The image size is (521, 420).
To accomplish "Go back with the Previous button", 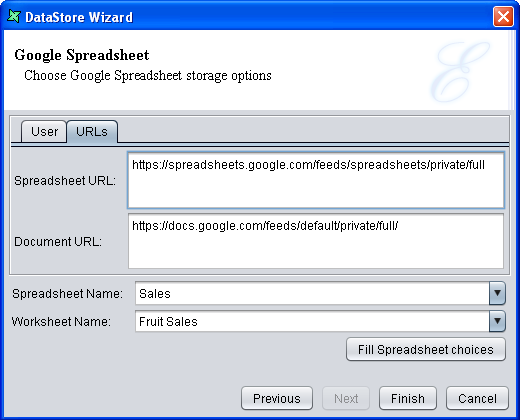I will click(277, 398).
